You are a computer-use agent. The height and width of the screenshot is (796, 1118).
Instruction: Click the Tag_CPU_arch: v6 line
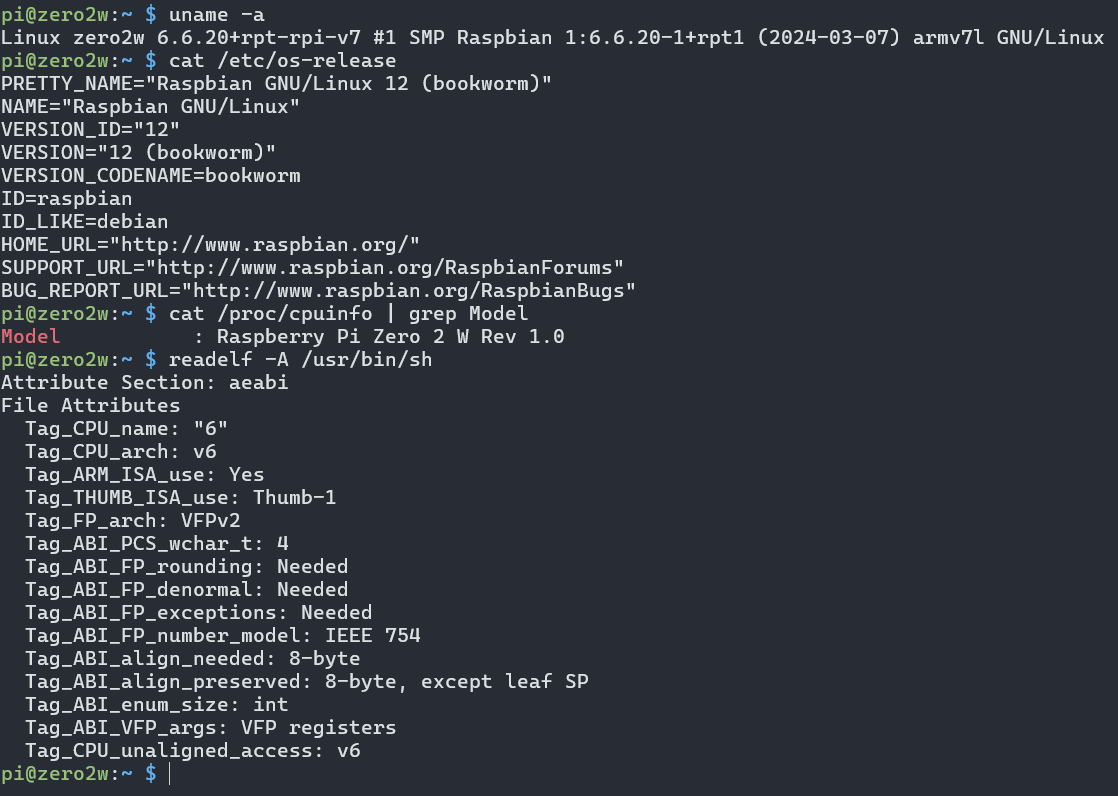click(x=120, y=451)
